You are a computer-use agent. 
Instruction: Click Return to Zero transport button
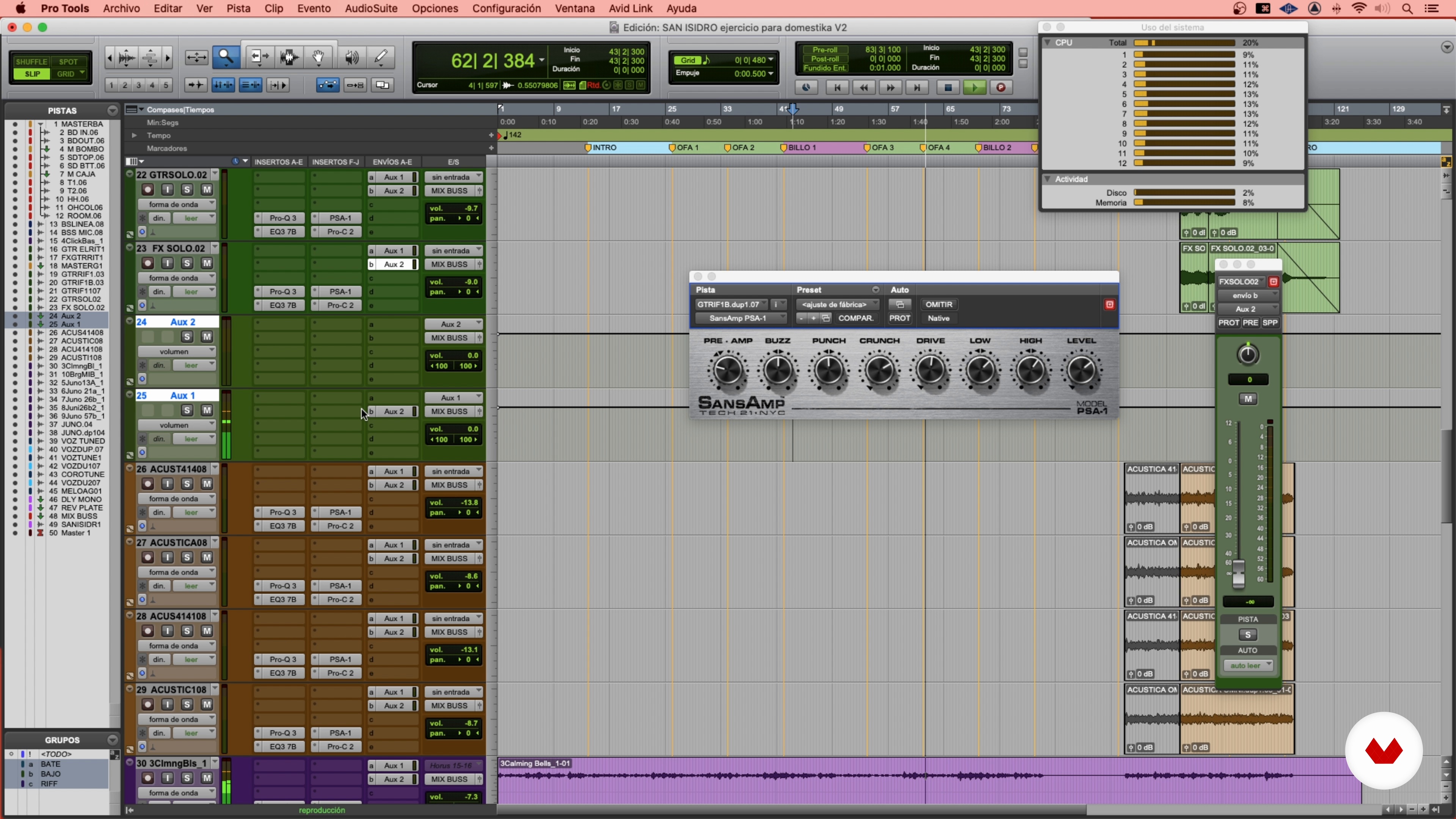pos(837,87)
